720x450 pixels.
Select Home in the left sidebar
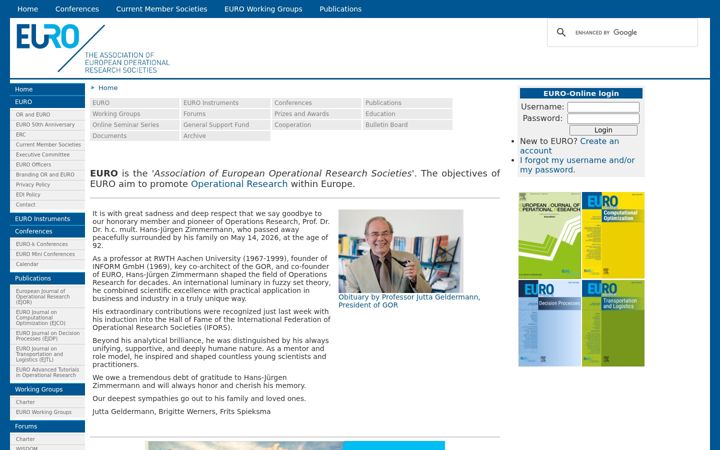(x=47, y=89)
